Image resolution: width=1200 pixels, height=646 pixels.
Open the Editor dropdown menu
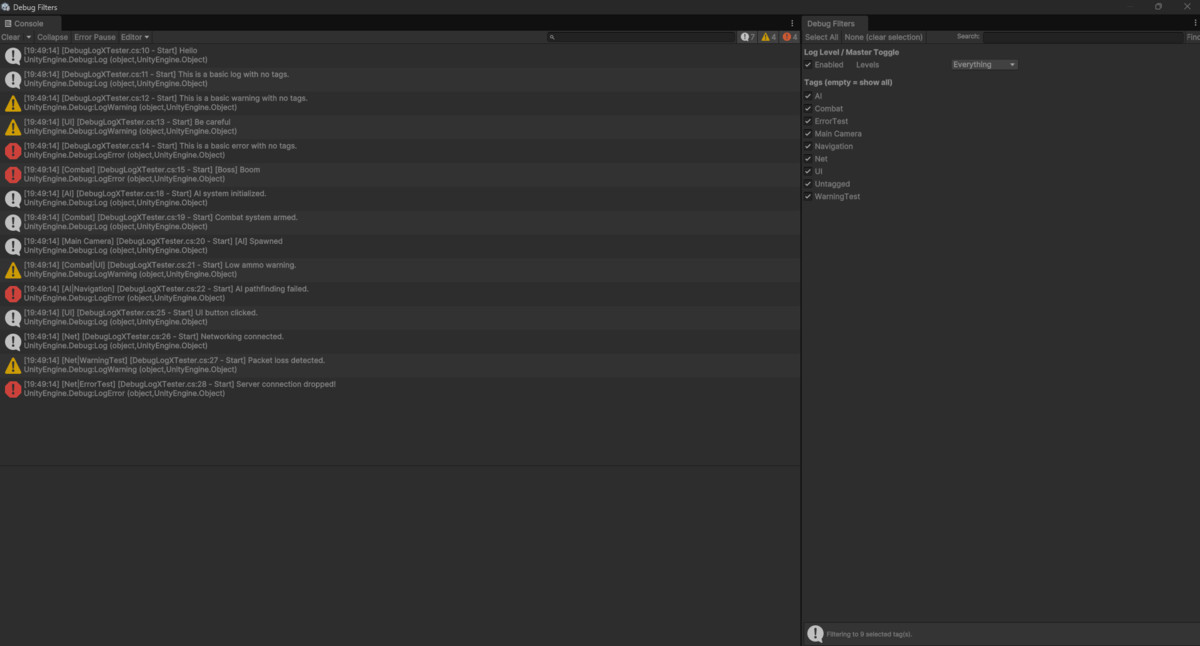[x=134, y=36]
